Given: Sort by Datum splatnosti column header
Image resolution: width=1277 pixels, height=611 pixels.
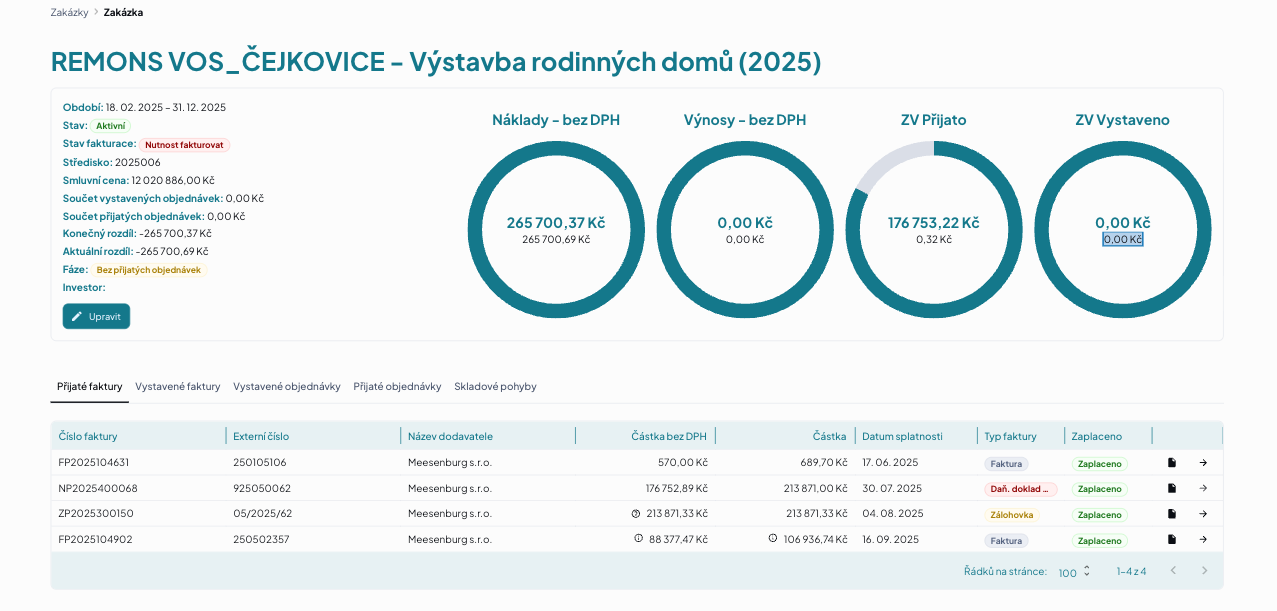Looking at the screenshot, I should click(x=903, y=436).
